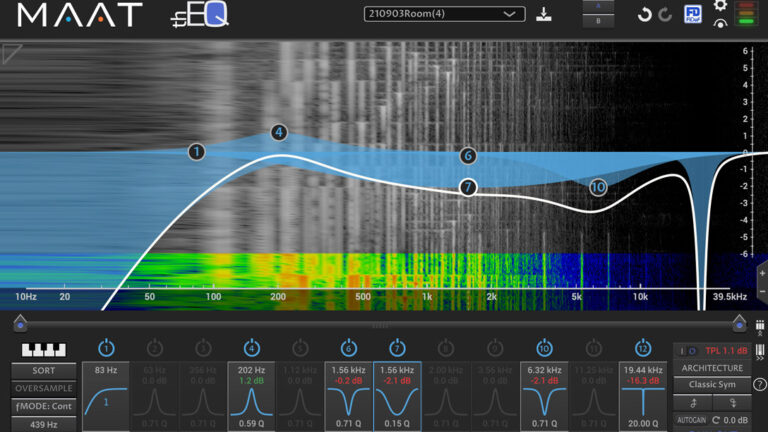Click the blue FD FiDef icon

693,14
